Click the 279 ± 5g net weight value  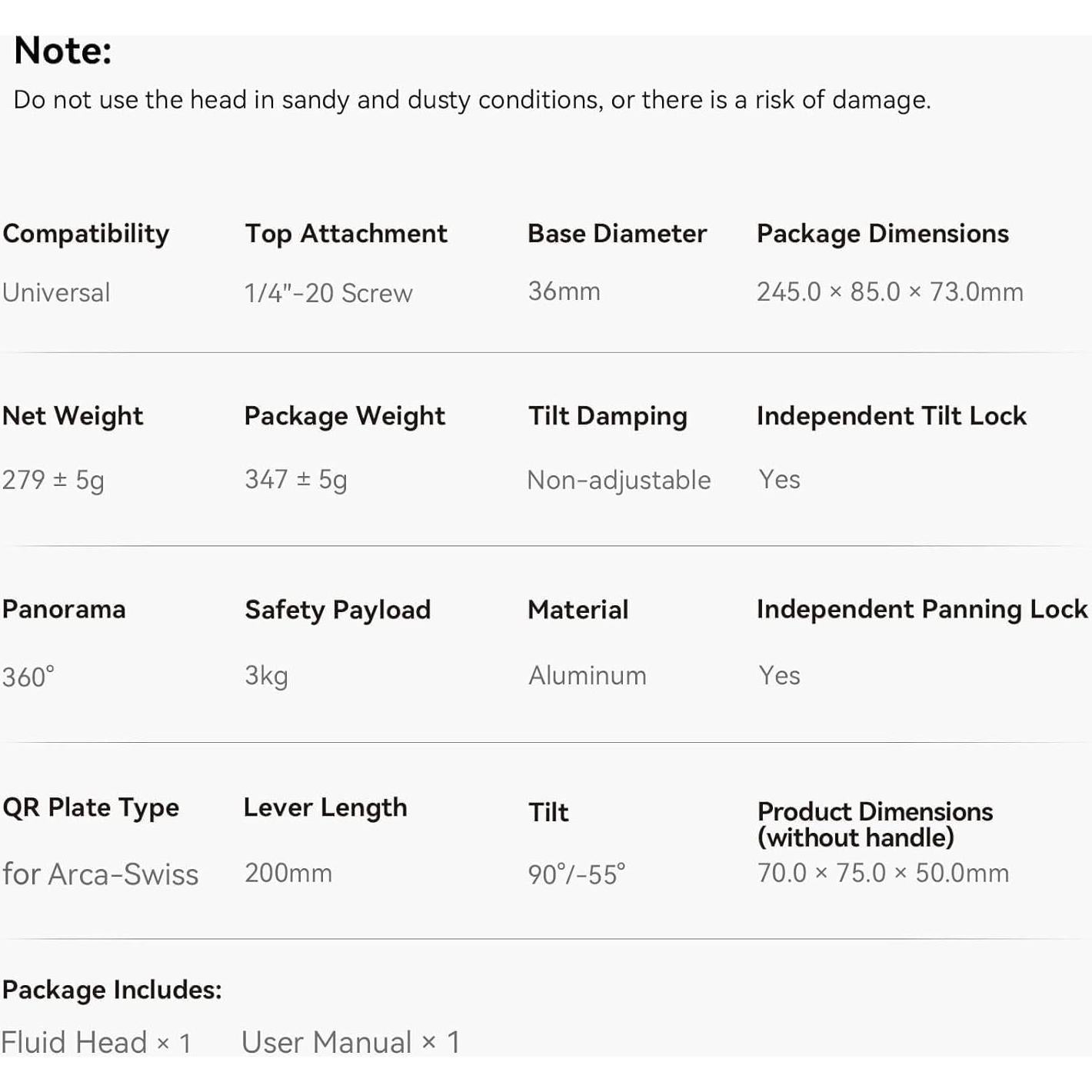pyautogui.click(x=53, y=480)
